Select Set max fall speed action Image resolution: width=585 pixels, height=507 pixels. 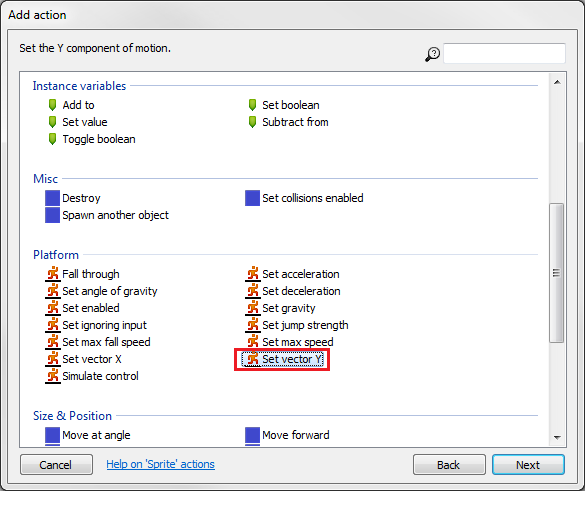tap(98, 342)
